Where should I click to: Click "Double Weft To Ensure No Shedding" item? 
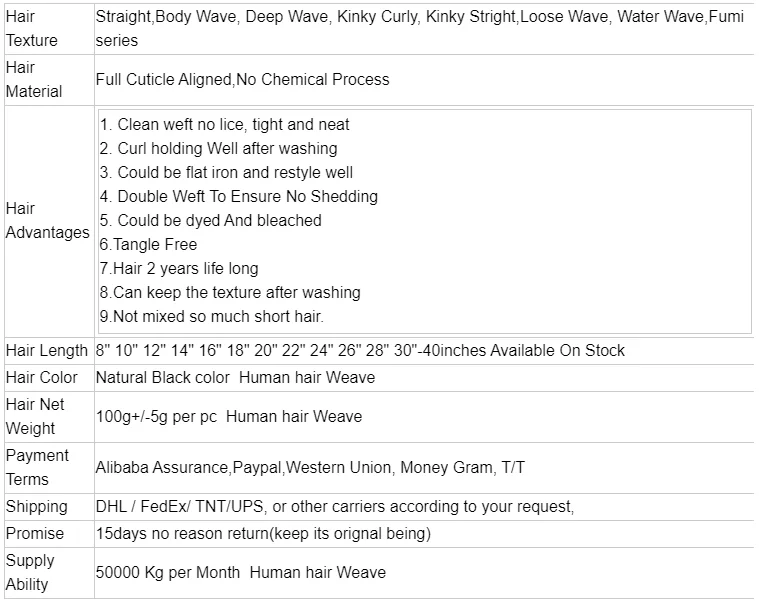239,197
